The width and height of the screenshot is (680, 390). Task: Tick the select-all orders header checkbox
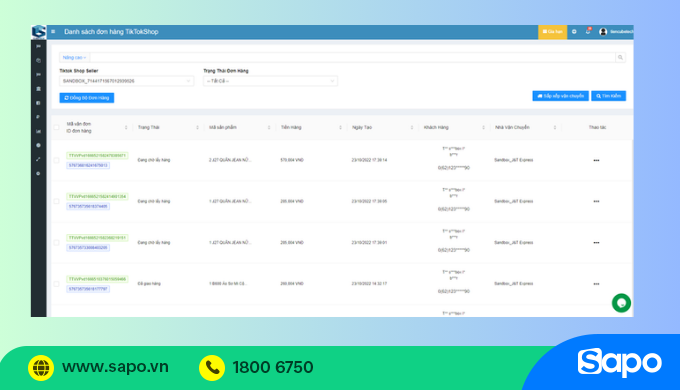56,127
